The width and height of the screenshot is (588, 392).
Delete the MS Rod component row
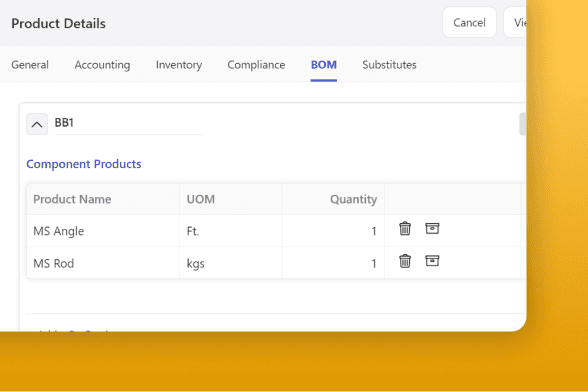tap(405, 261)
